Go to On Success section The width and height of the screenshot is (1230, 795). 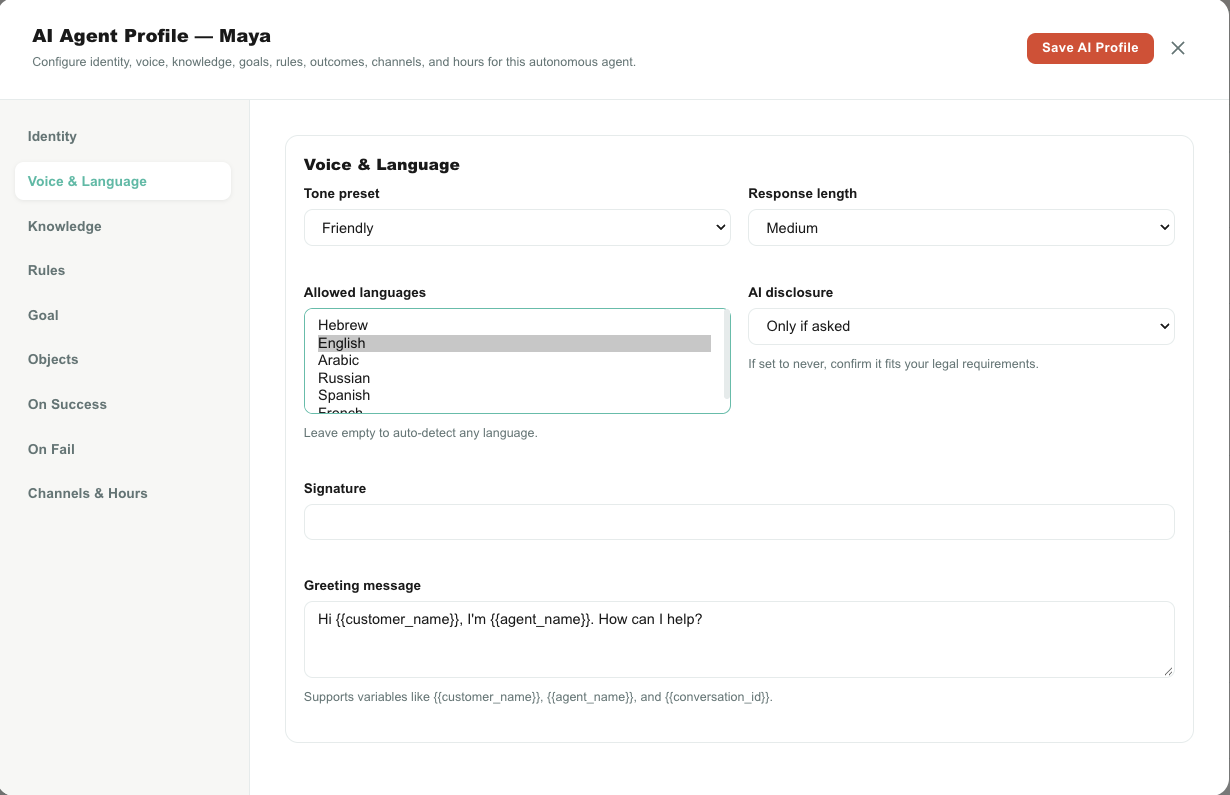pos(123,404)
